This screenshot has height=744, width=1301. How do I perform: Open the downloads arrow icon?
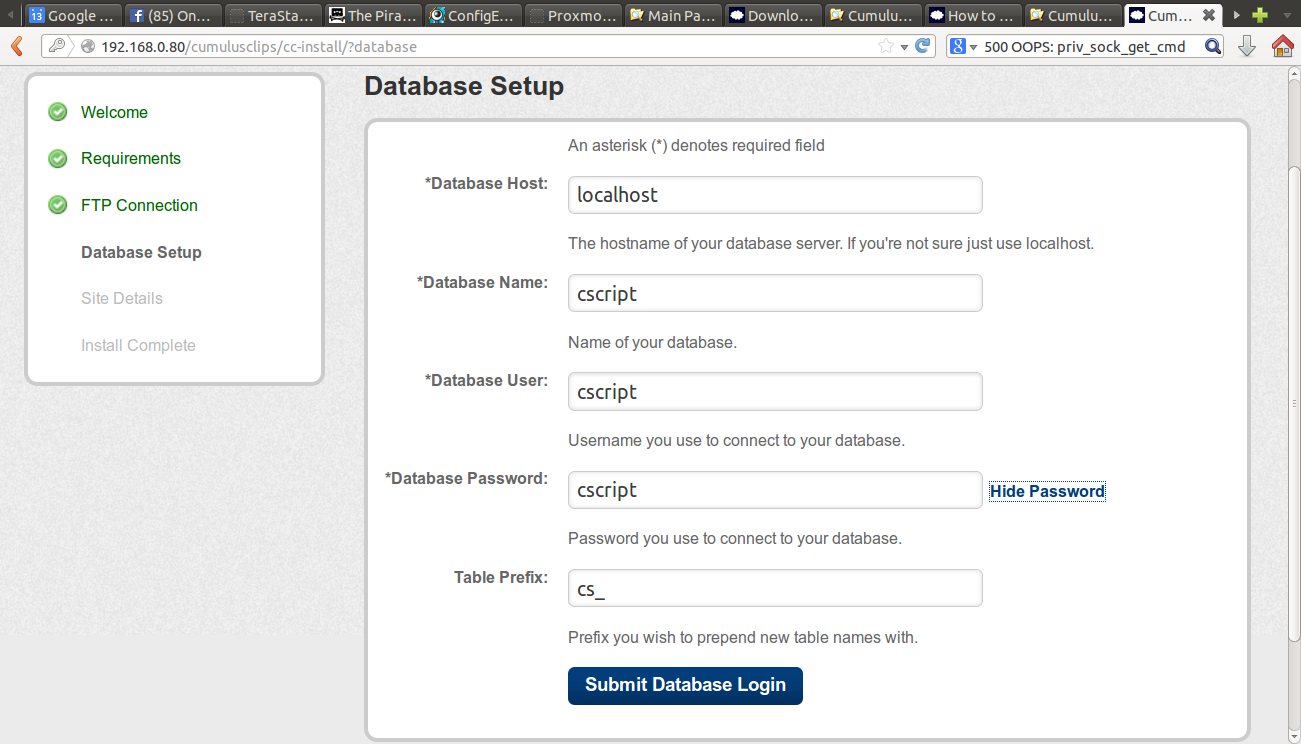pyautogui.click(x=1246, y=46)
